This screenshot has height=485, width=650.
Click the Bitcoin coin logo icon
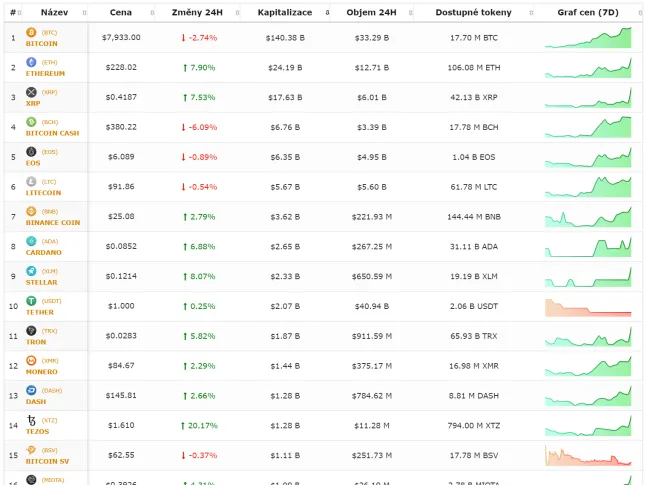pos(31,32)
